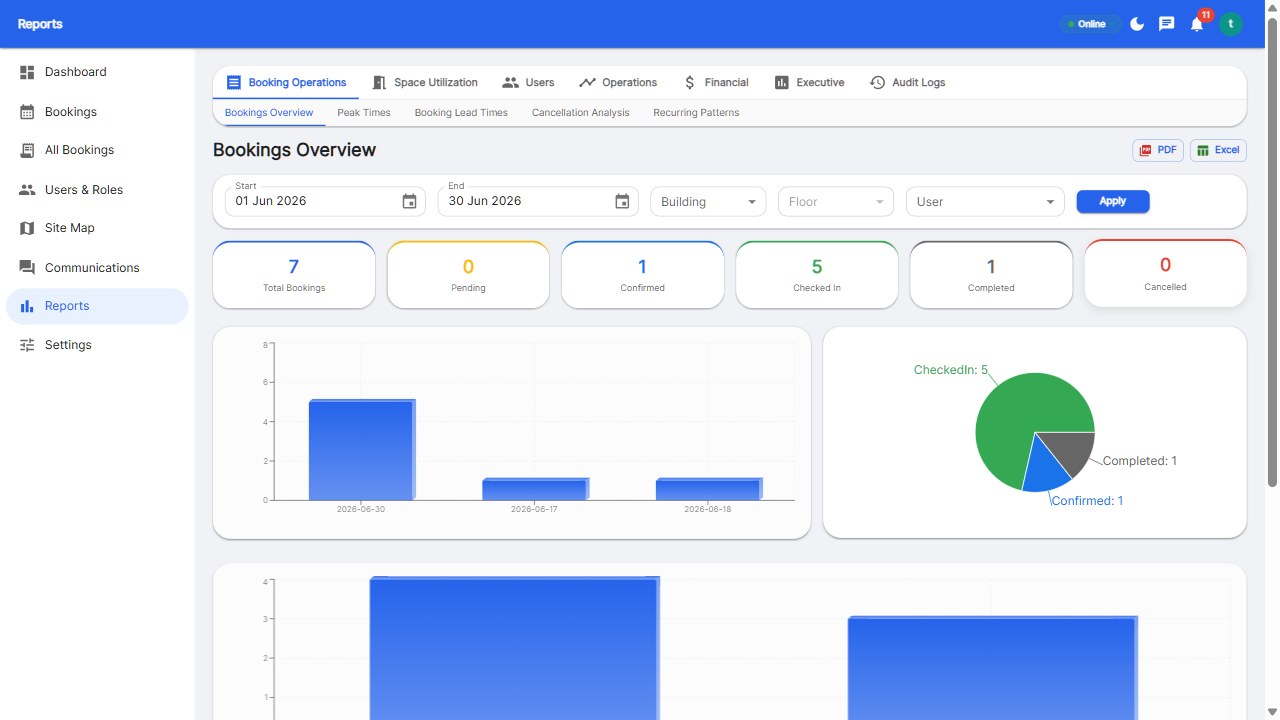Viewport: 1280px width, 720px height.
Task: Click the Communications chat icon
Action: click(x=27, y=268)
